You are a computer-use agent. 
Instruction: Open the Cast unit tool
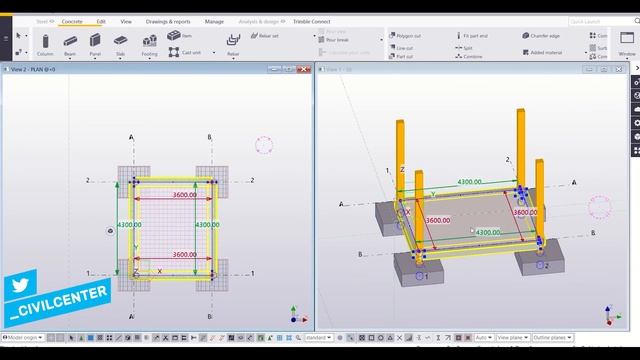(185, 52)
